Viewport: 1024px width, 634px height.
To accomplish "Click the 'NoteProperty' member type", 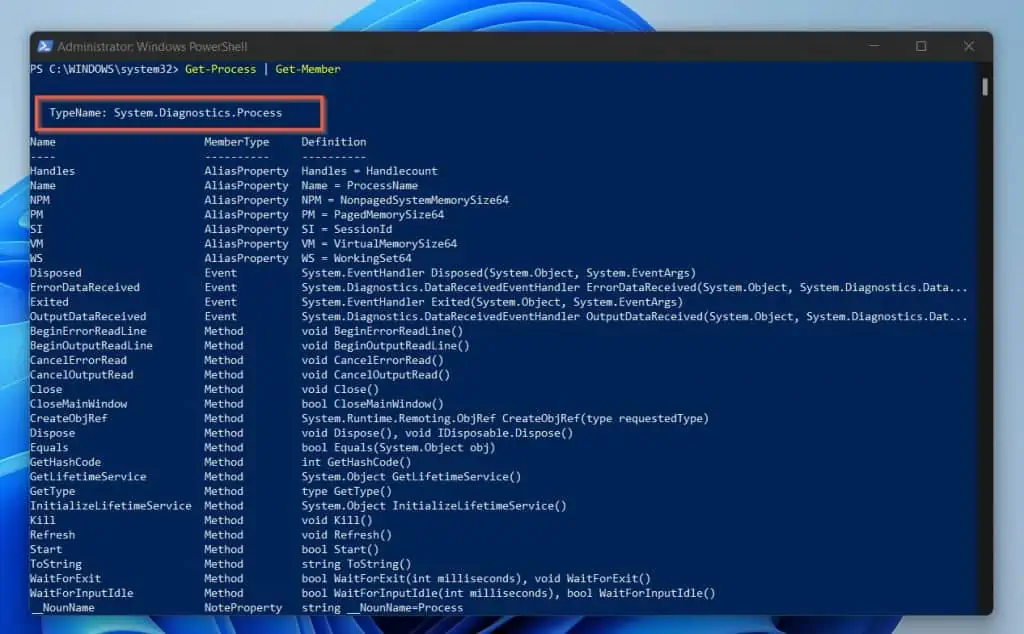I will click(x=243, y=608).
